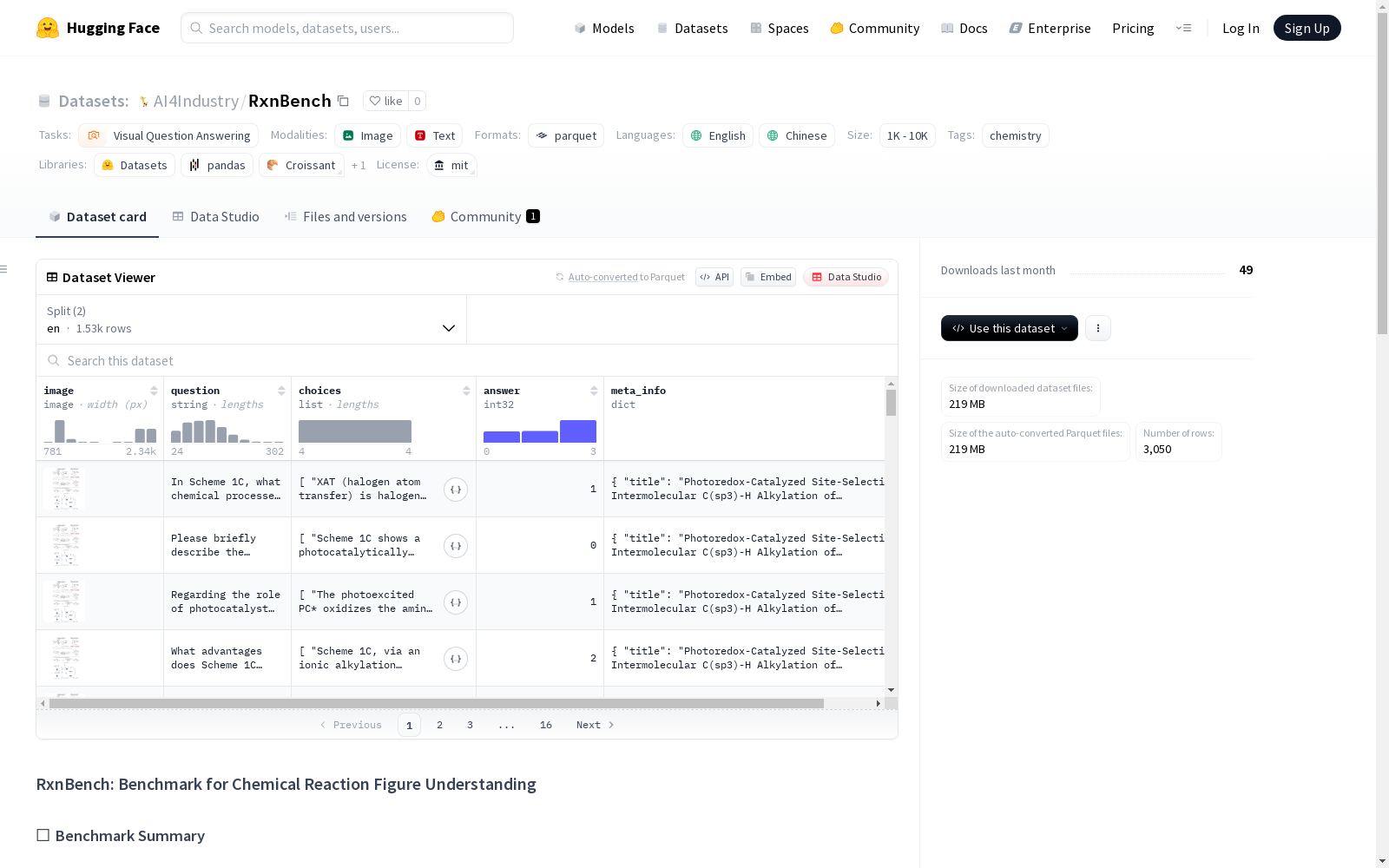Sort by the image column

154,391
